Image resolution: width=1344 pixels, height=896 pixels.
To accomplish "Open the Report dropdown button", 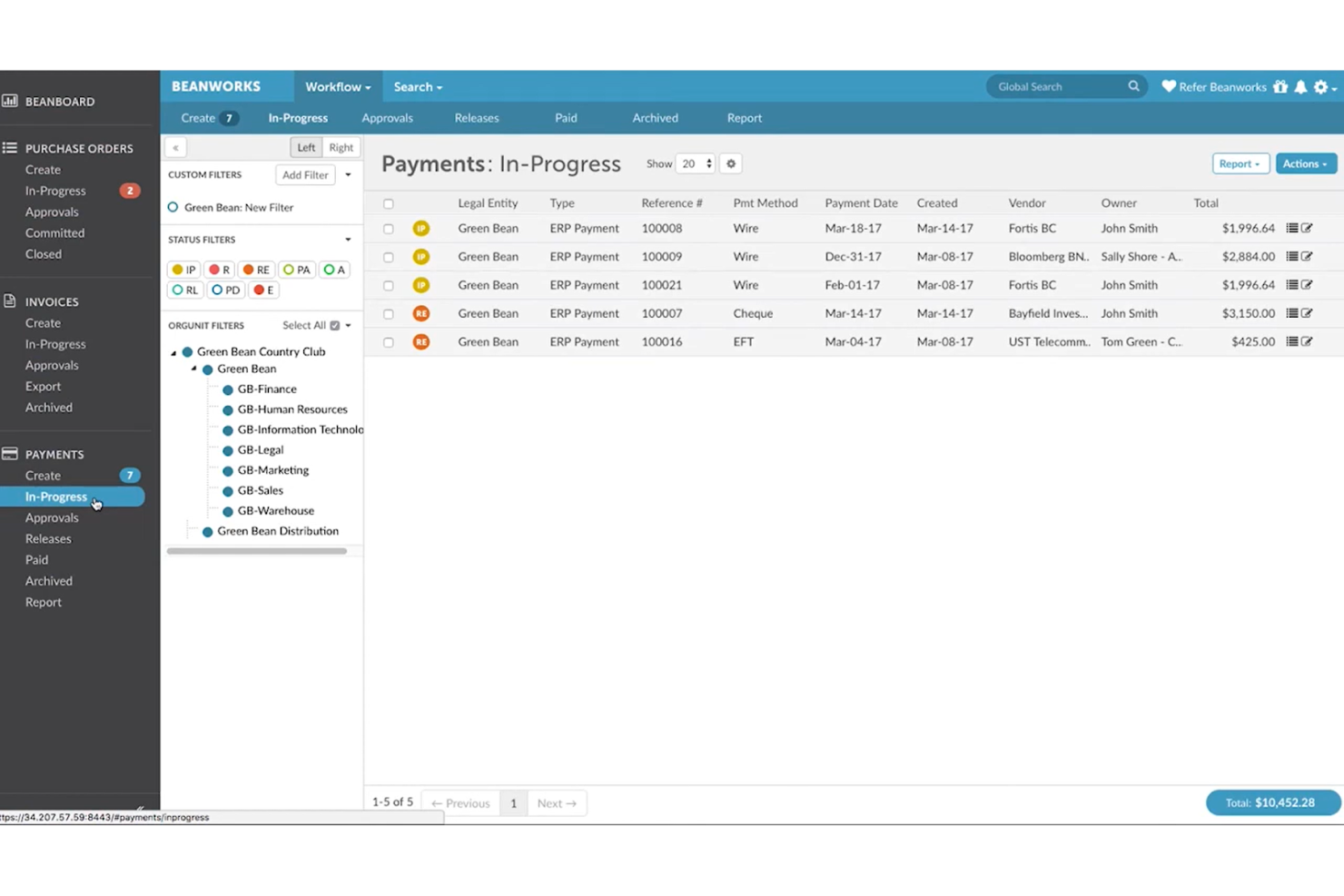I will 1240,163.
